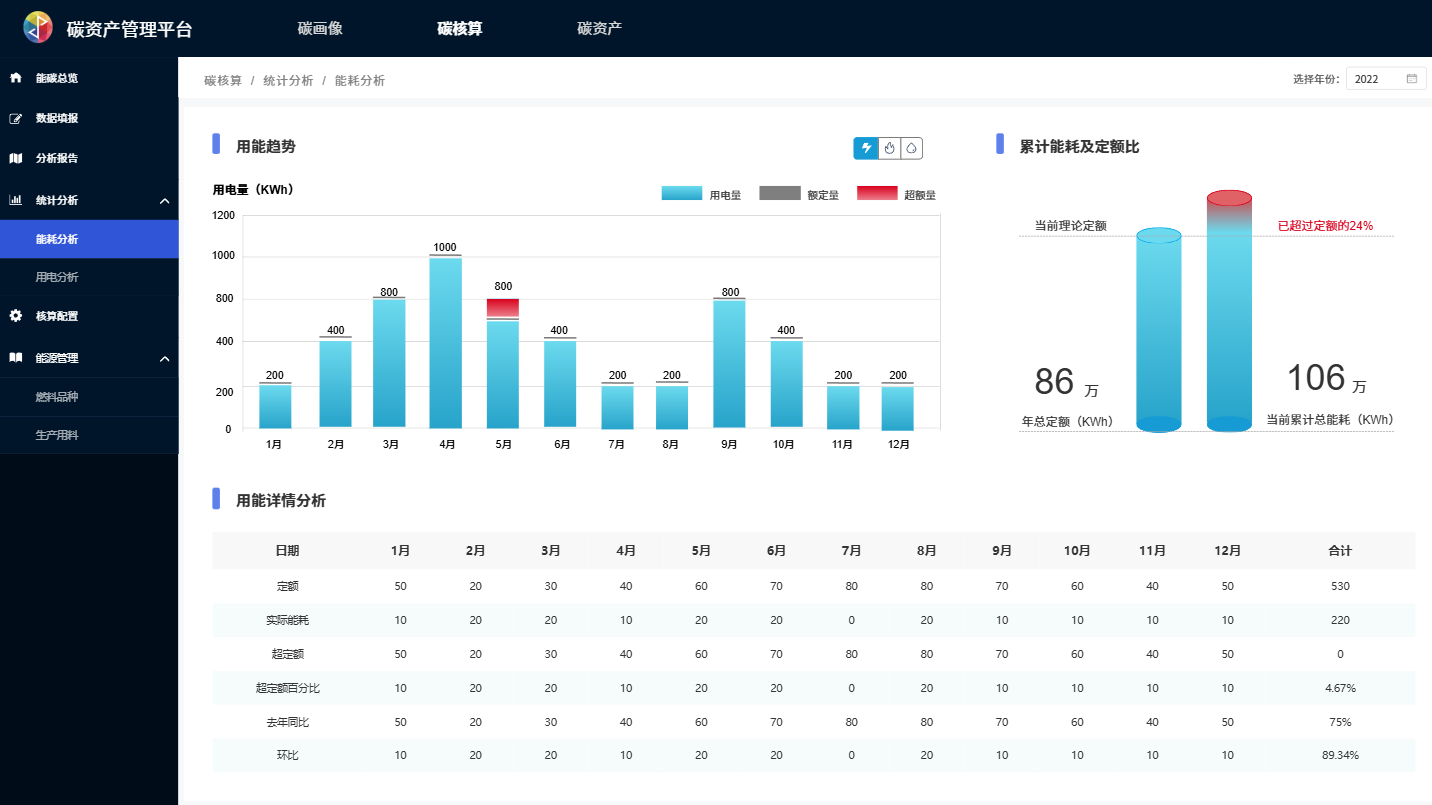
Task: Switch chart to electricity with lightning toggle
Action: [866, 148]
